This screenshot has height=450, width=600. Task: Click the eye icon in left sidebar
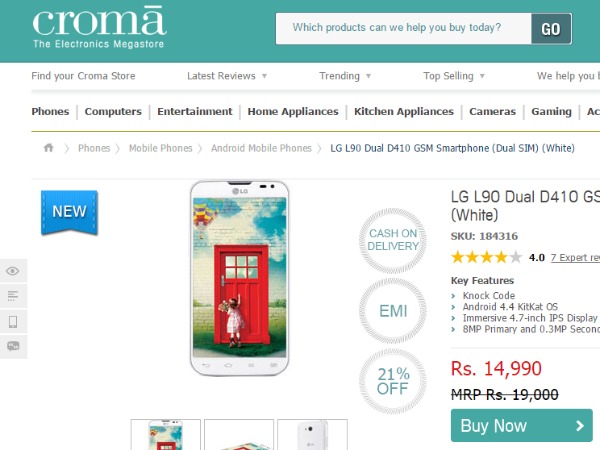[x=13, y=271]
